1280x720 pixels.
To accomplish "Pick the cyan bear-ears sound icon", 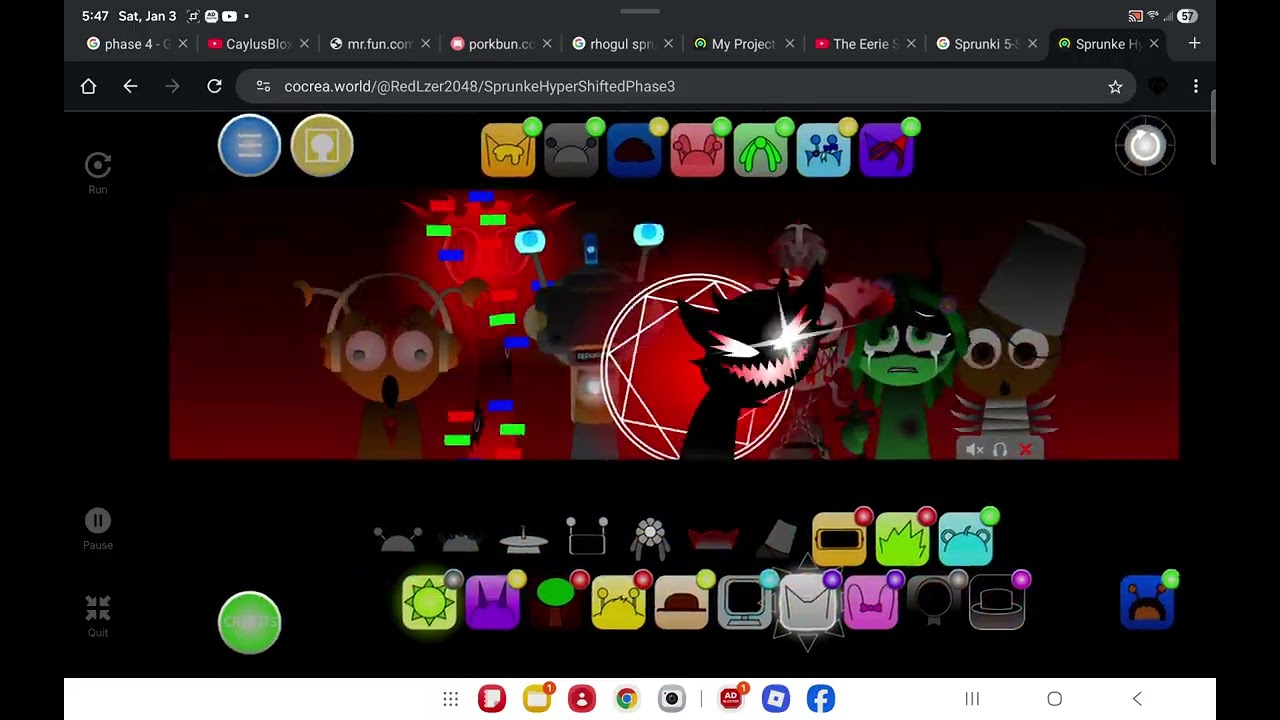I will 965,540.
